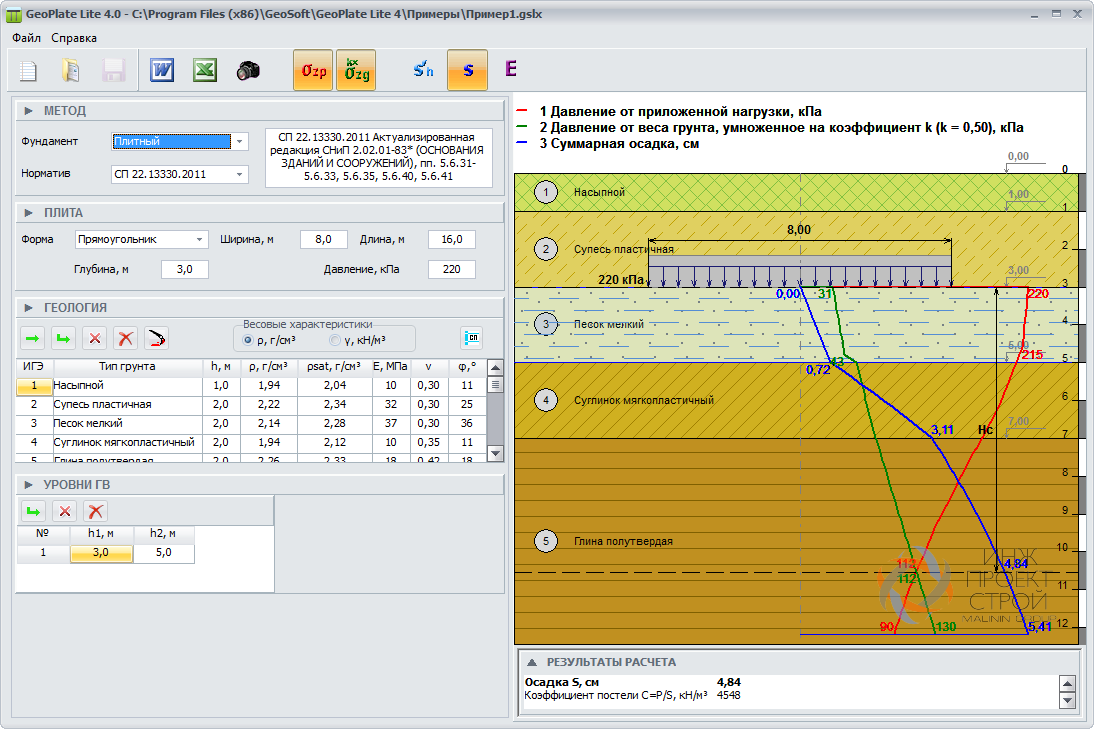Open the Файл menu
Viewport: 1094px width, 729px height.
tap(27, 38)
